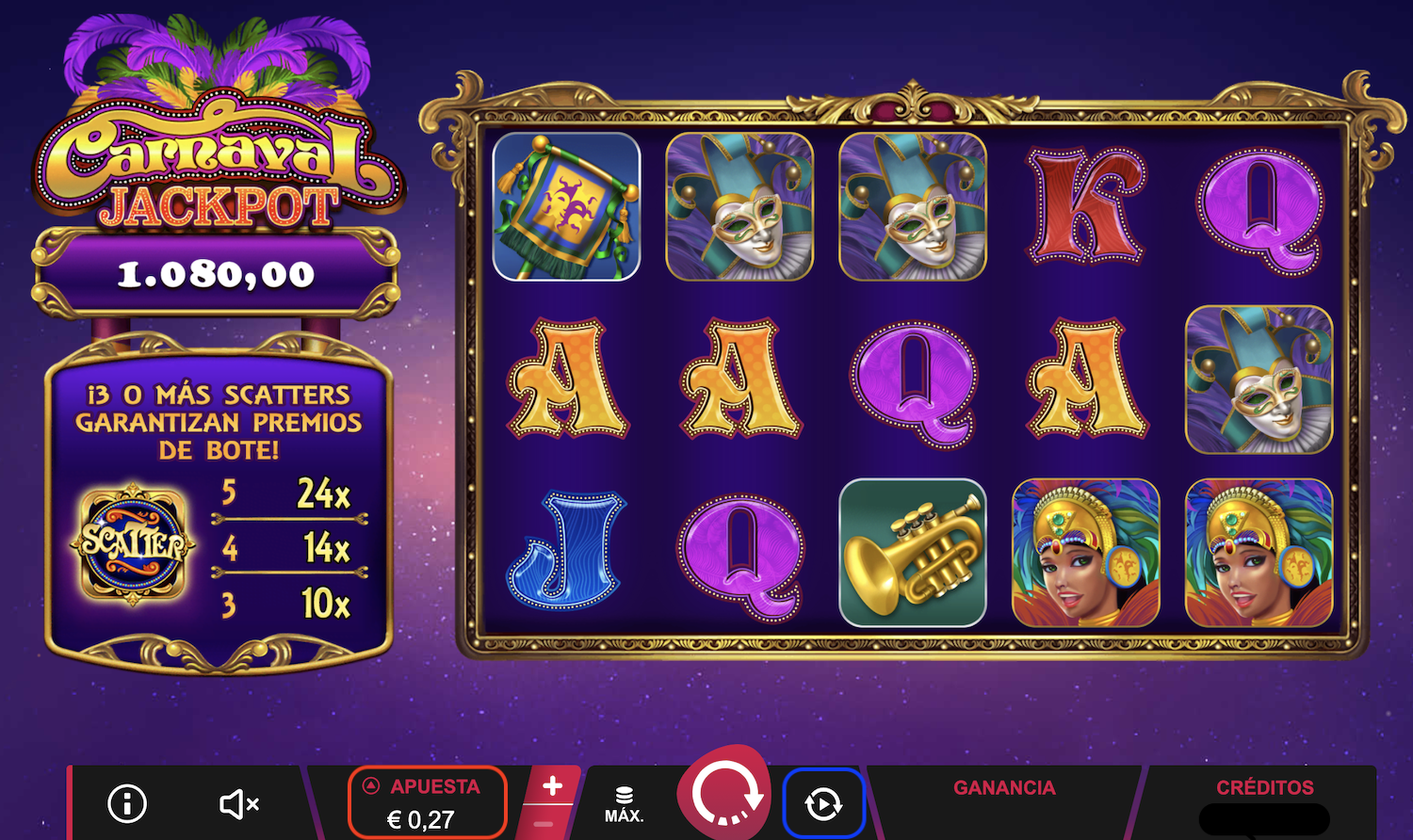Click the Ganancia winnings display
This screenshot has width=1413, height=840.
1004,803
